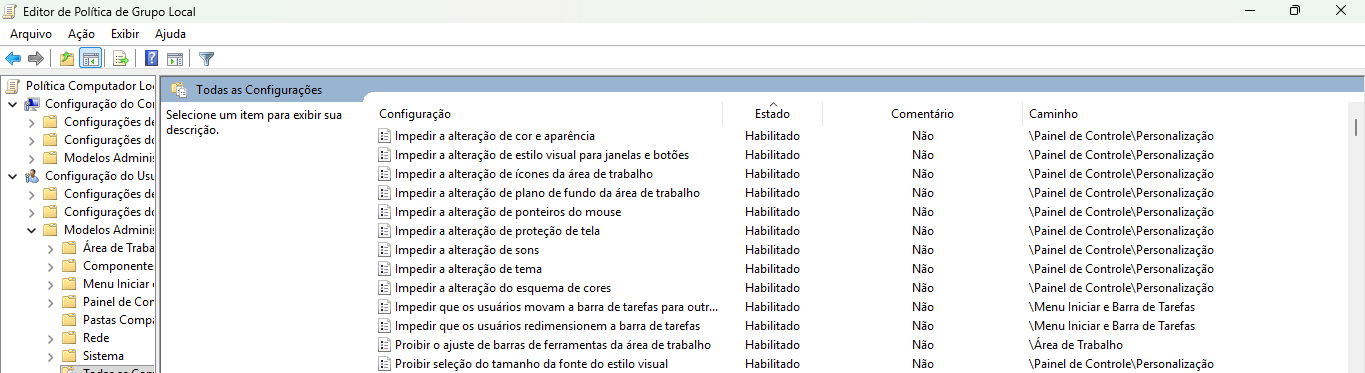Image resolution: width=1365 pixels, height=373 pixels.
Task: Sort by the Estado column header
Action: [772, 114]
